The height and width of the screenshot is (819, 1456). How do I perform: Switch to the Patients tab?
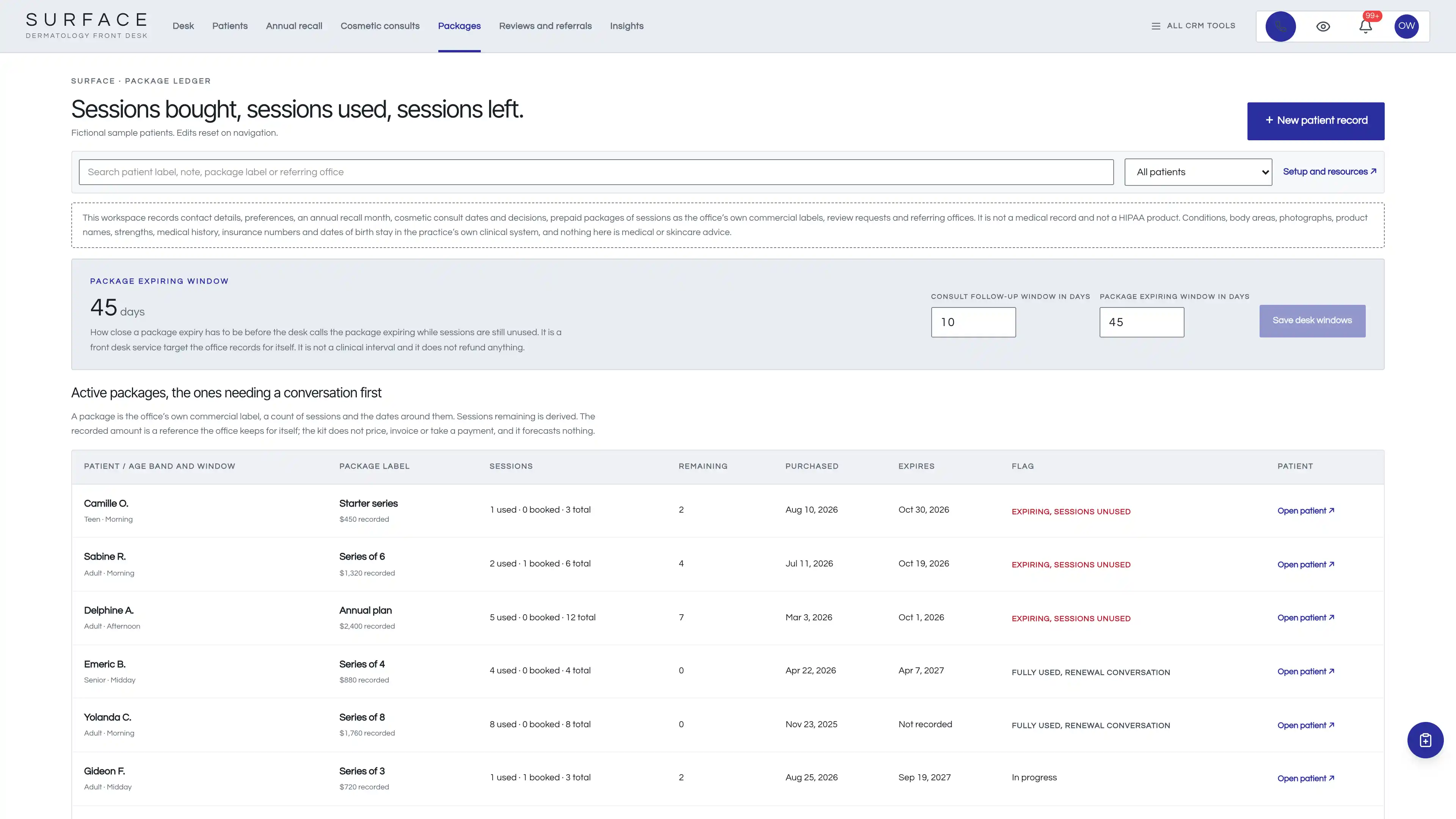tap(230, 26)
